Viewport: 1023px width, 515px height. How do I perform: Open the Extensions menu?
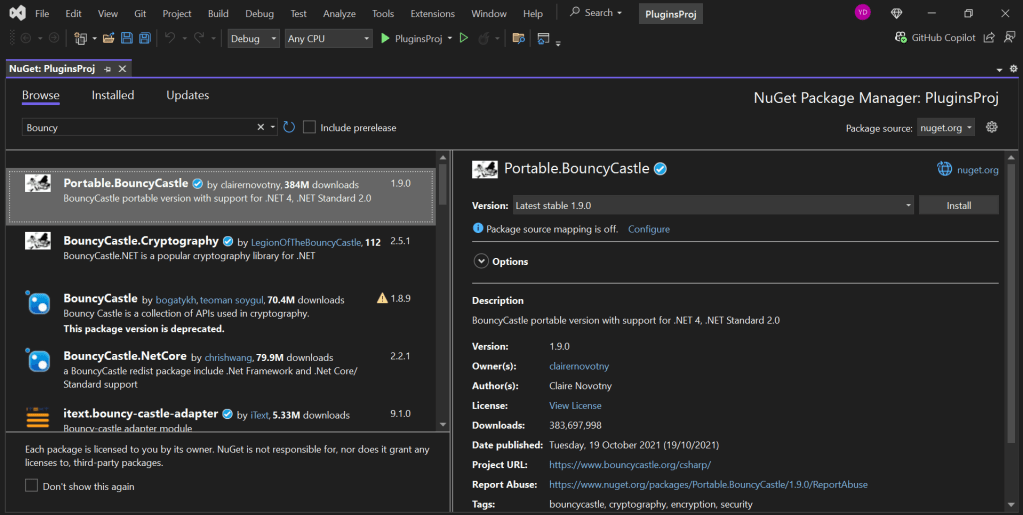click(432, 14)
